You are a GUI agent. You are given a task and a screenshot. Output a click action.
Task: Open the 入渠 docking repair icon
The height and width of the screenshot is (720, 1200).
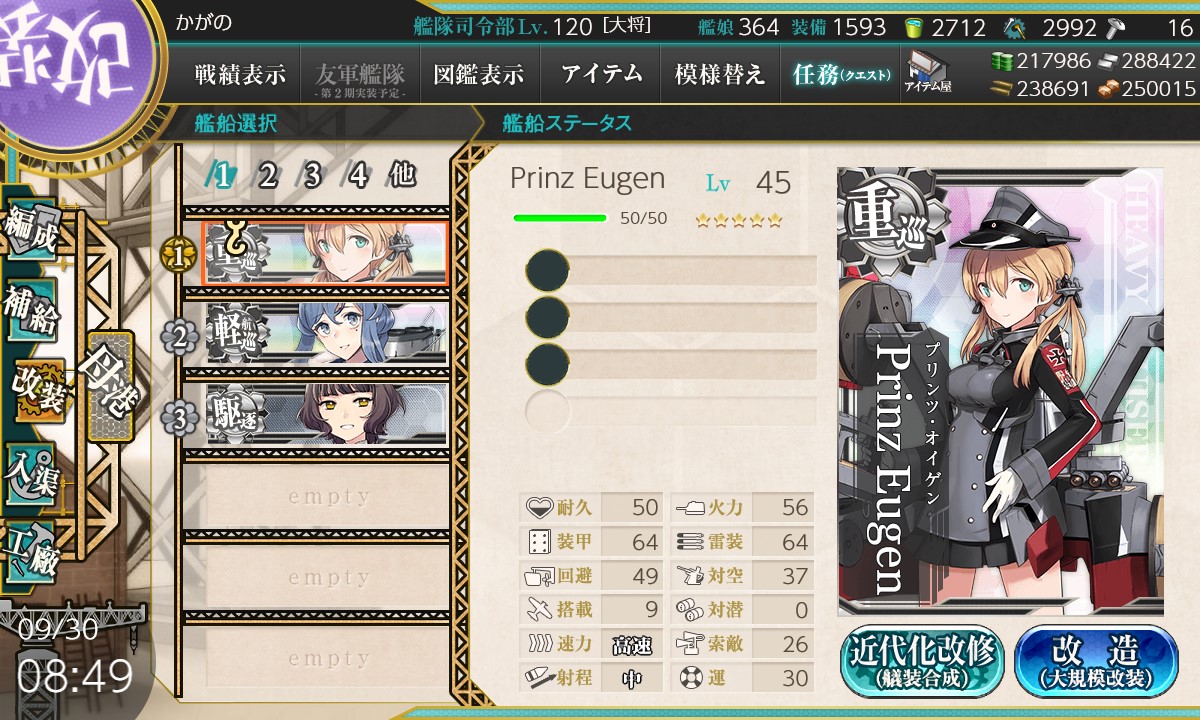(30, 470)
